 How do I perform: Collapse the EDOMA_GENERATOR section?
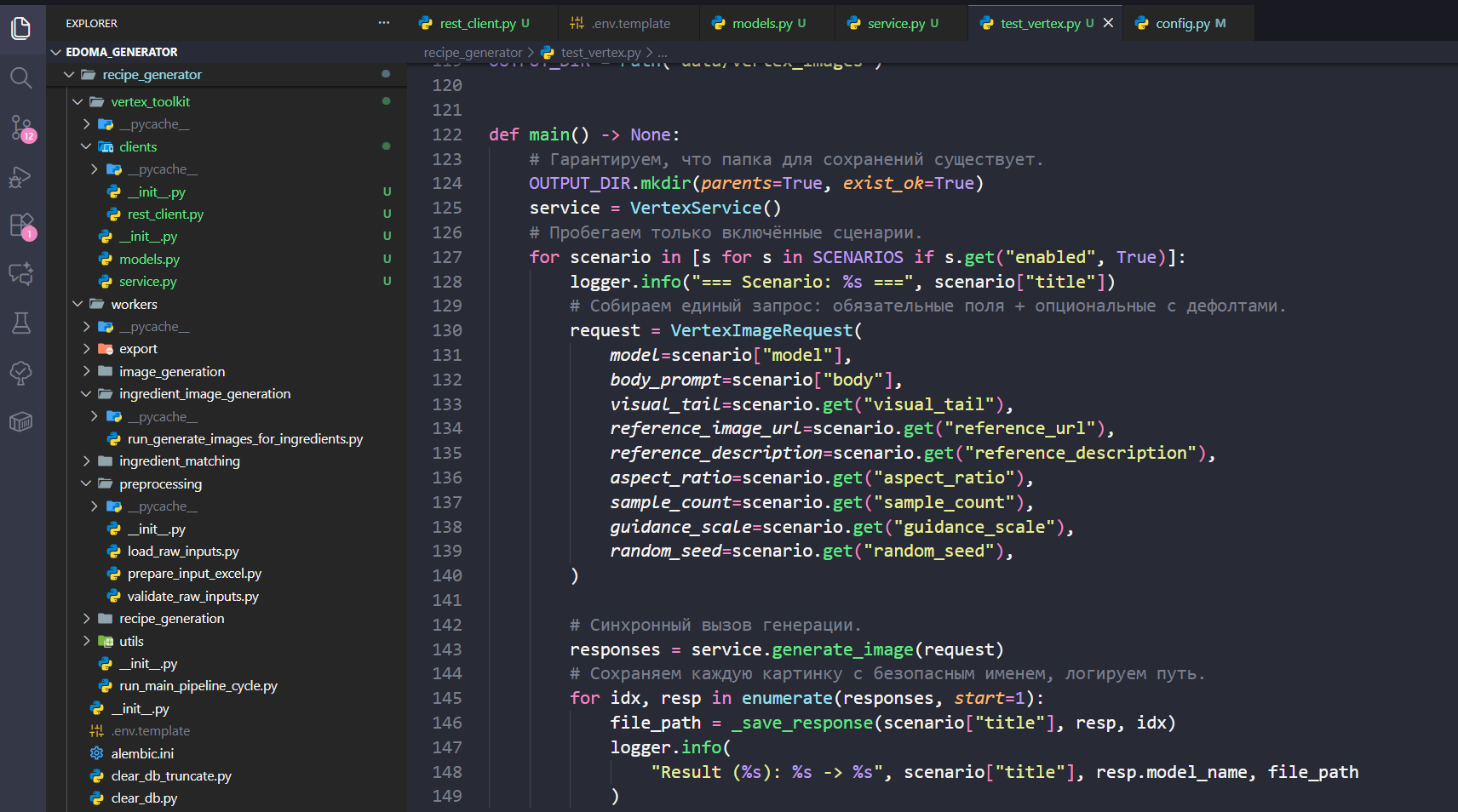[x=56, y=52]
